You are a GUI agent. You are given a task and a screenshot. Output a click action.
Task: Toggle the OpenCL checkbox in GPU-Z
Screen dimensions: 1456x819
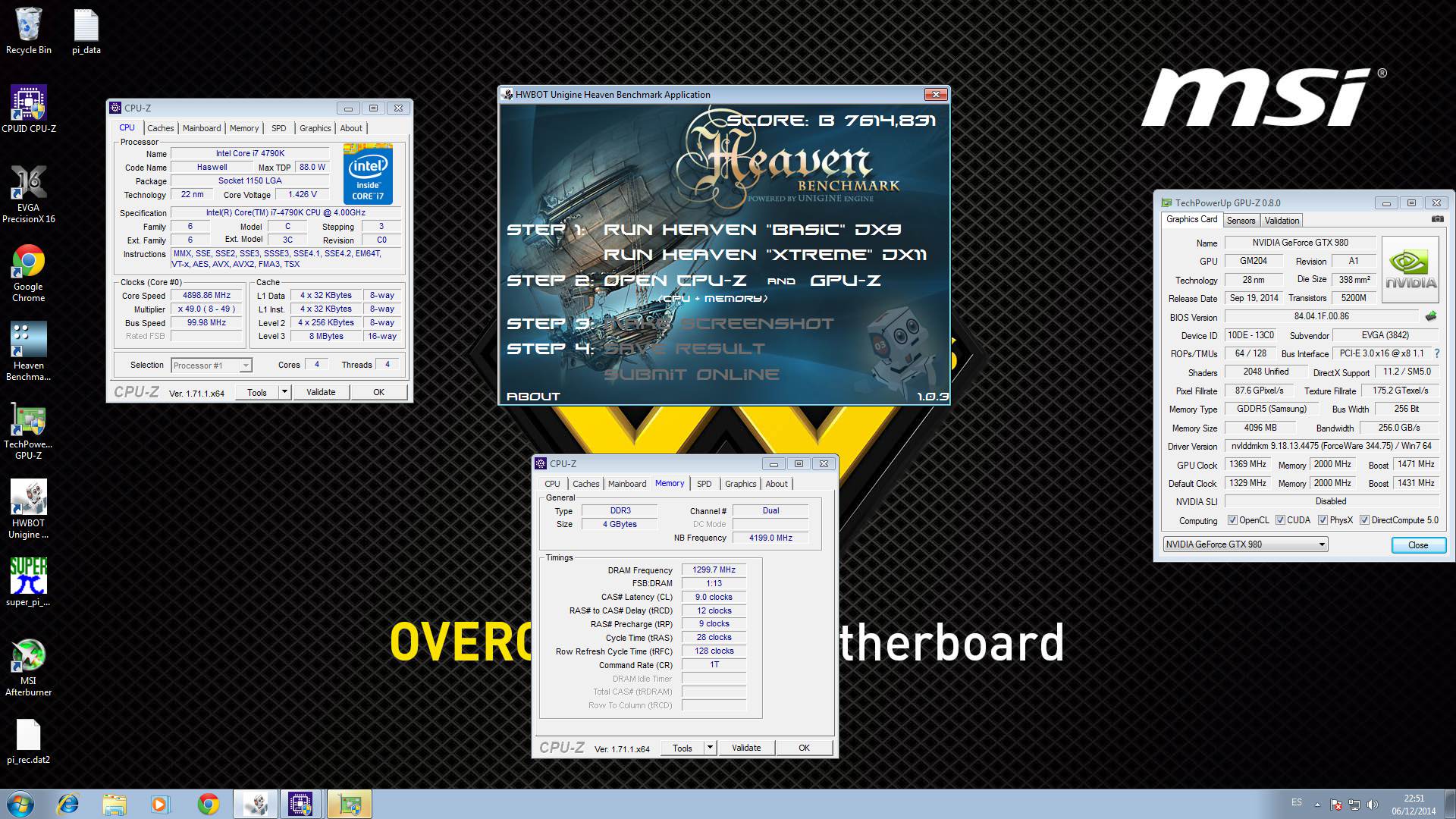[x=1232, y=520]
